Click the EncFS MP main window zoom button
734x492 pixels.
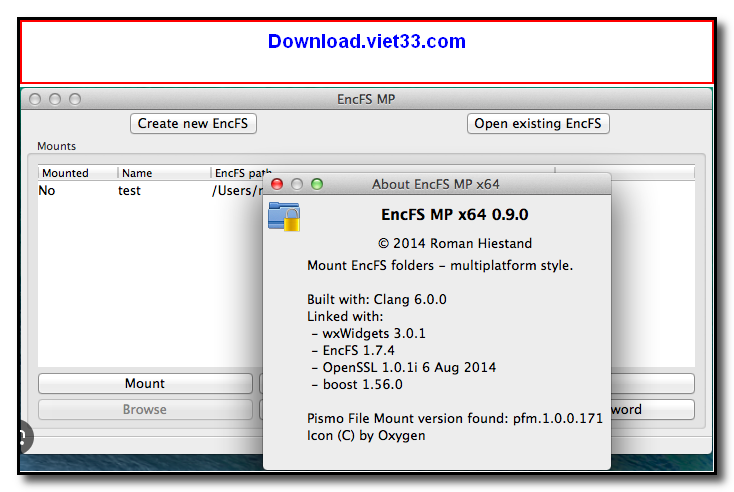click(x=75, y=99)
